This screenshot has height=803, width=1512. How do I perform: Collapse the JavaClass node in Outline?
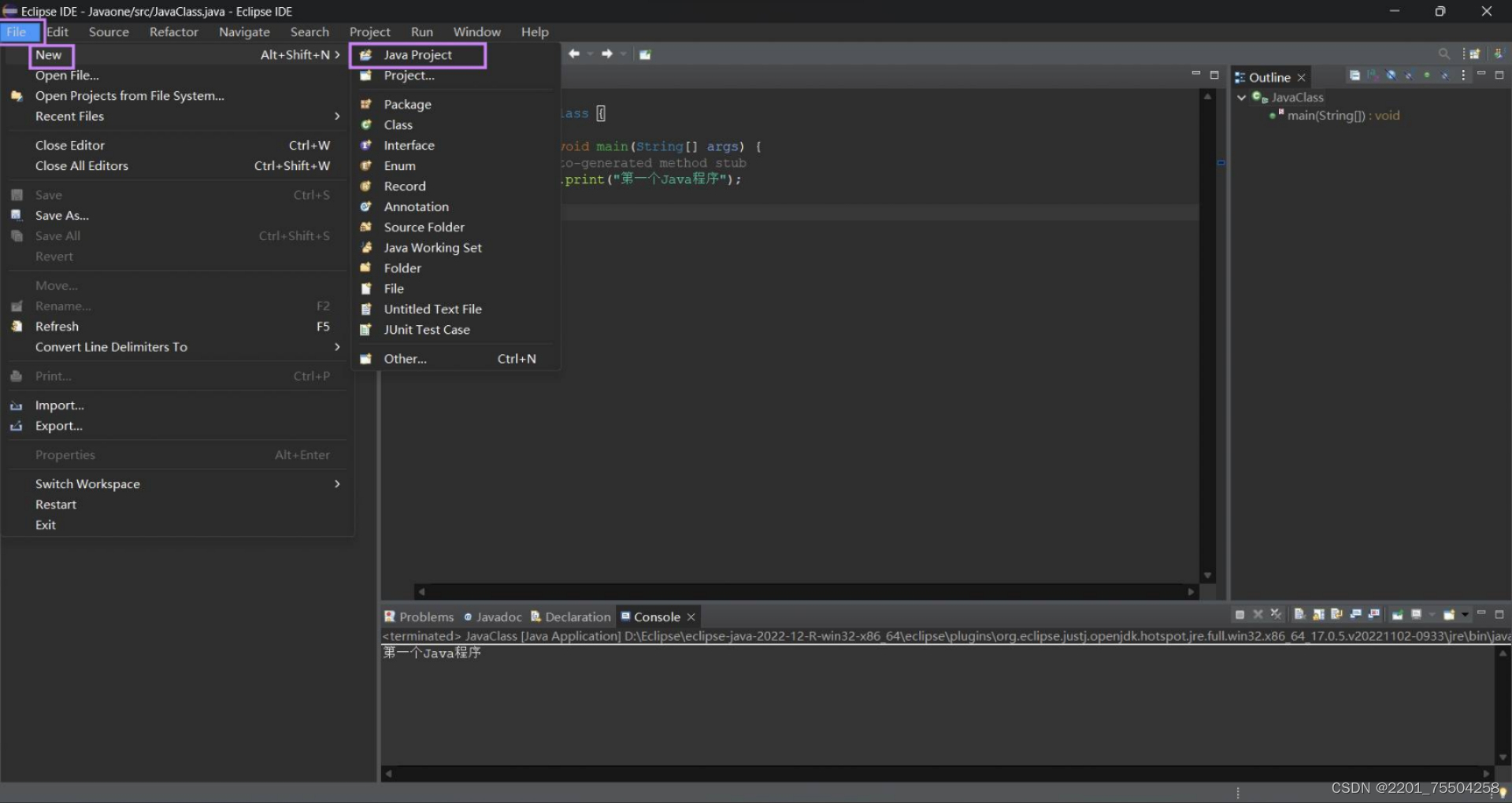click(1242, 98)
